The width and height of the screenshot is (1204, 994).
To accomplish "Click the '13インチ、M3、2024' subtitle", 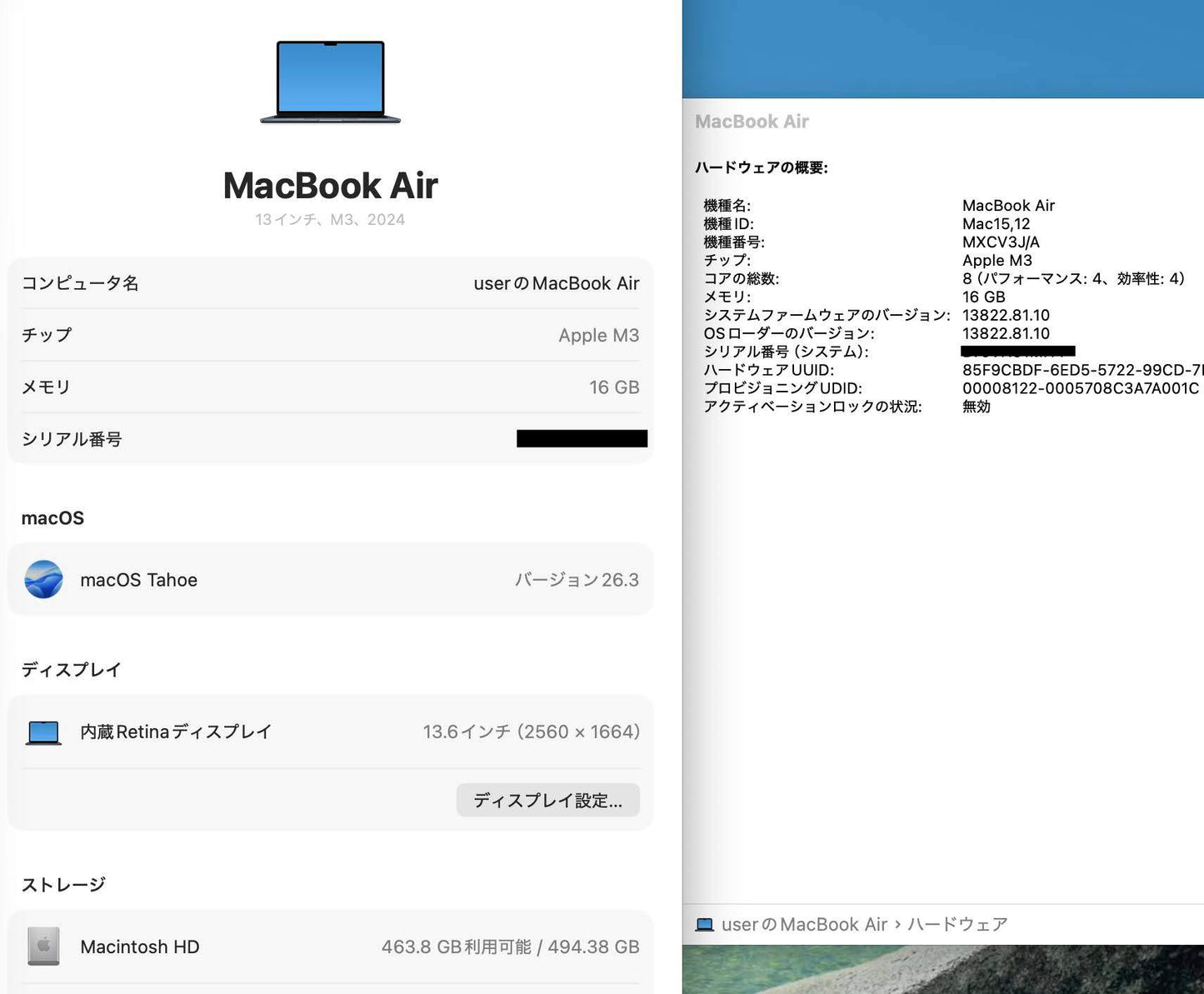I will point(331,219).
